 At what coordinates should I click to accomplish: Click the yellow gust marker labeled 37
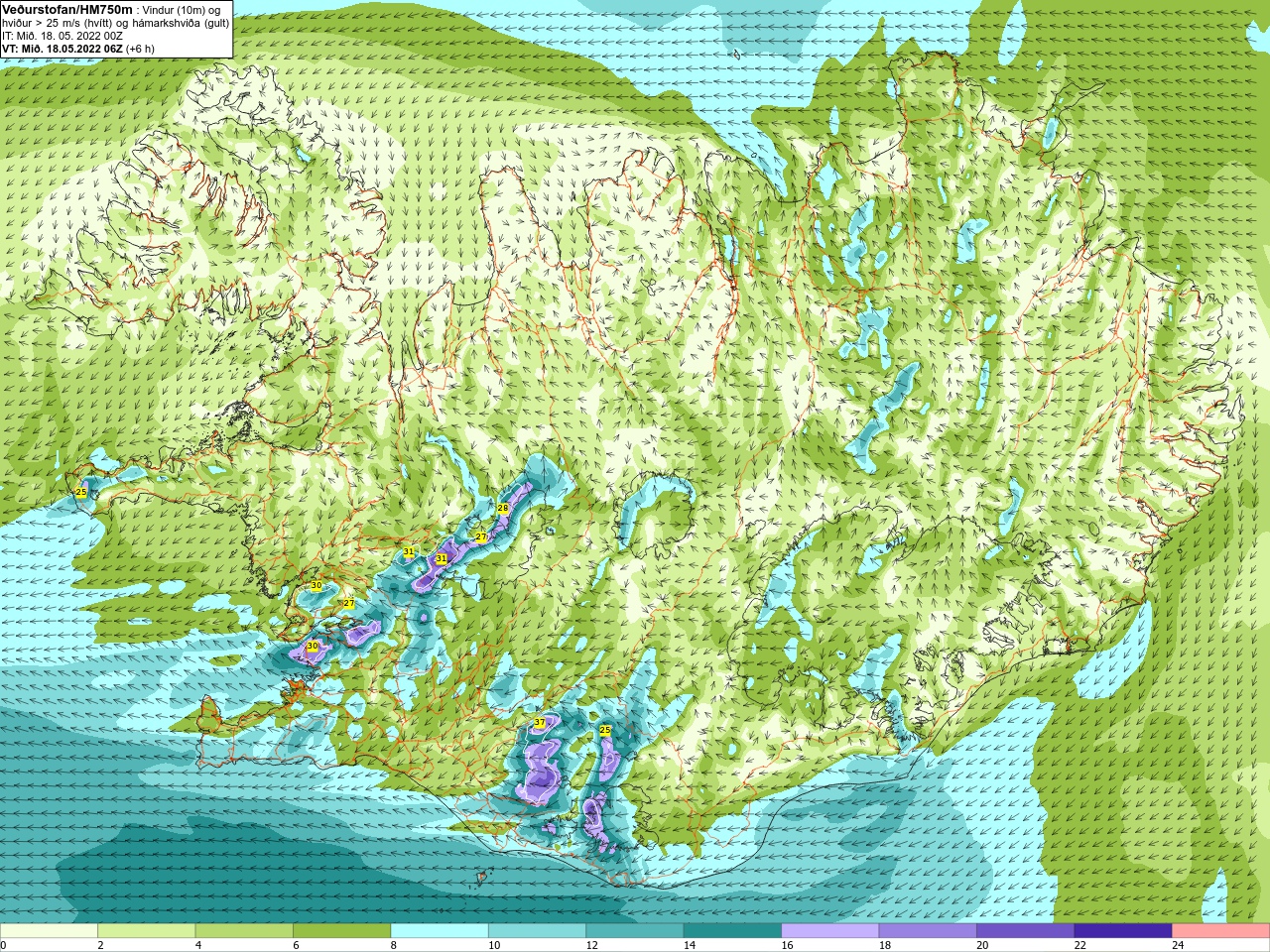point(540,723)
